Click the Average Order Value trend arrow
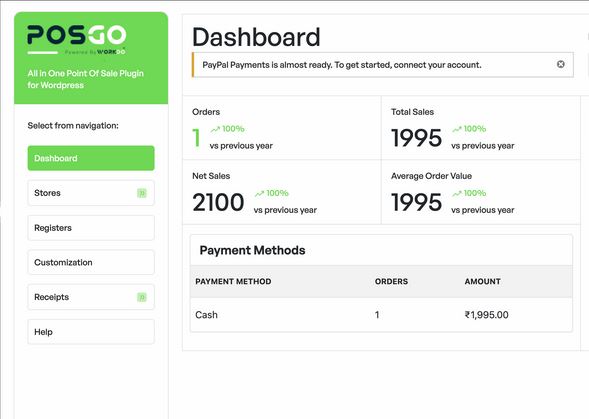Image resolution: width=589 pixels, height=419 pixels. pyautogui.click(x=457, y=194)
